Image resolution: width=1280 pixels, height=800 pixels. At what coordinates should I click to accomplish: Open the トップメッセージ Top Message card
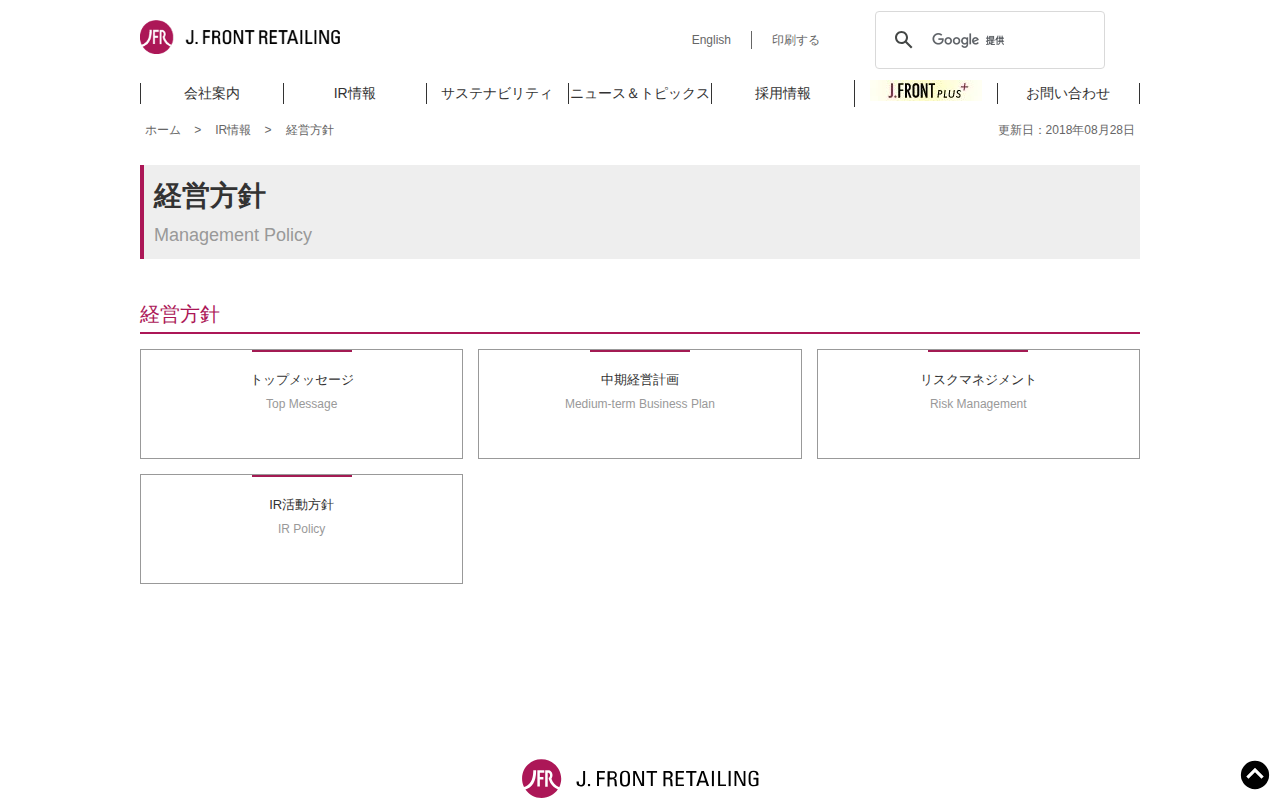[301, 404]
